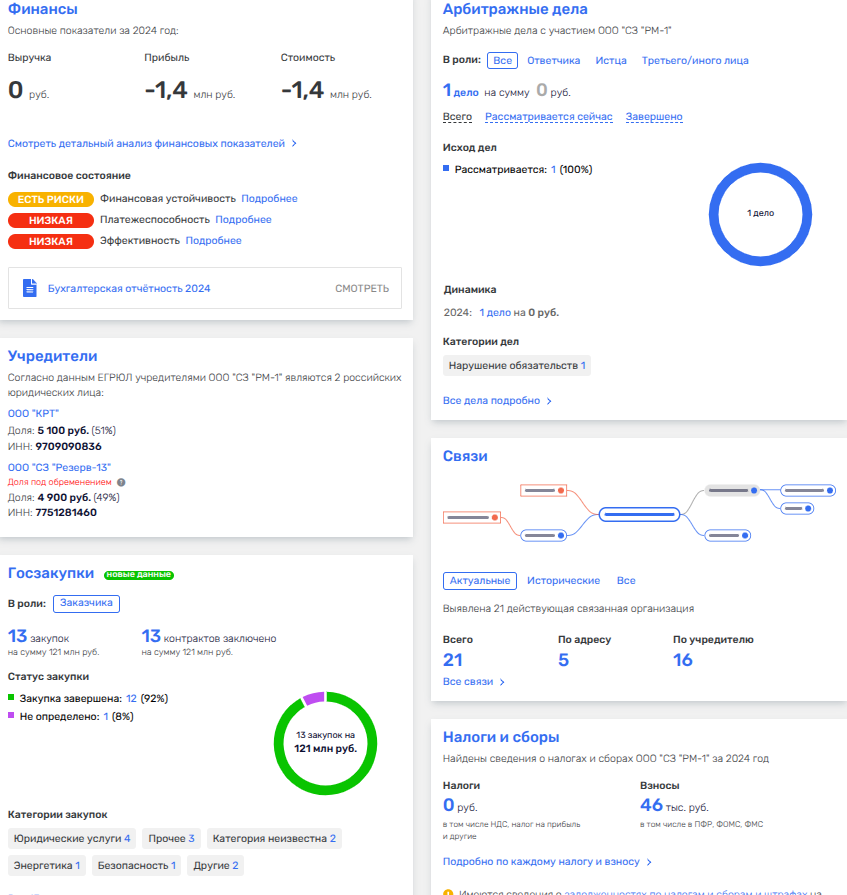Click the red ЕСТЬ РИСКИ status badge
The image size is (847, 895).
[x=50, y=199]
